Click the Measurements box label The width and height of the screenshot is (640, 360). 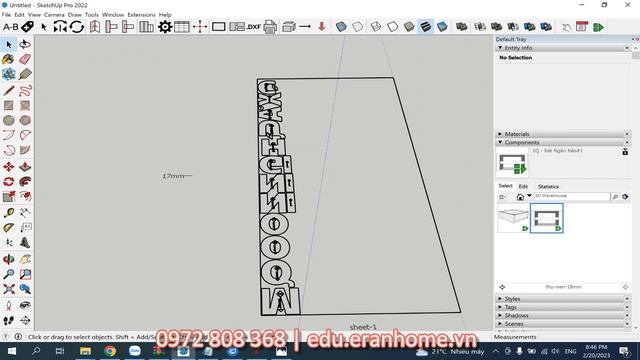[x=515, y=337]
